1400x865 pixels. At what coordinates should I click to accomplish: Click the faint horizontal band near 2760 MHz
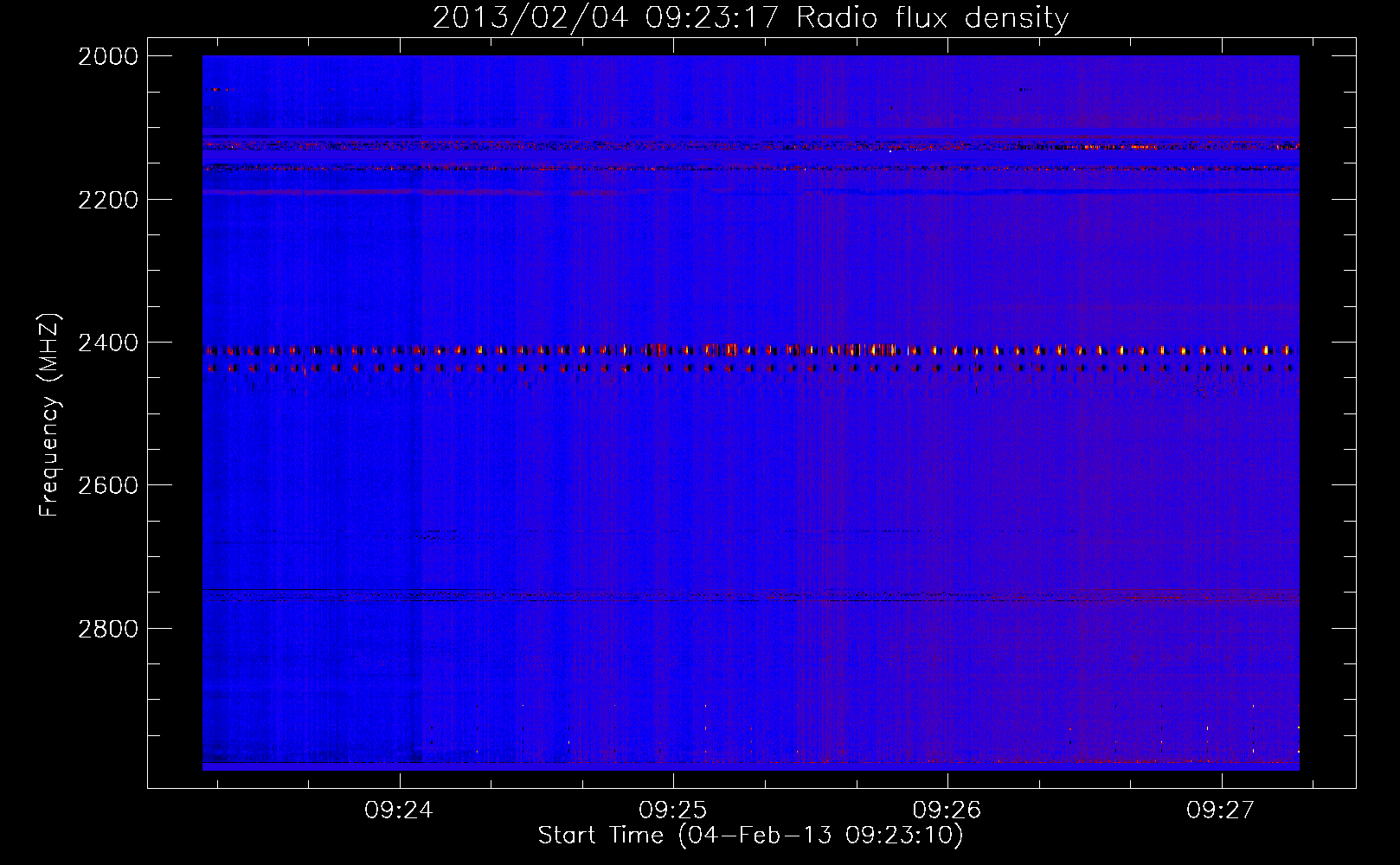point(750,597)
